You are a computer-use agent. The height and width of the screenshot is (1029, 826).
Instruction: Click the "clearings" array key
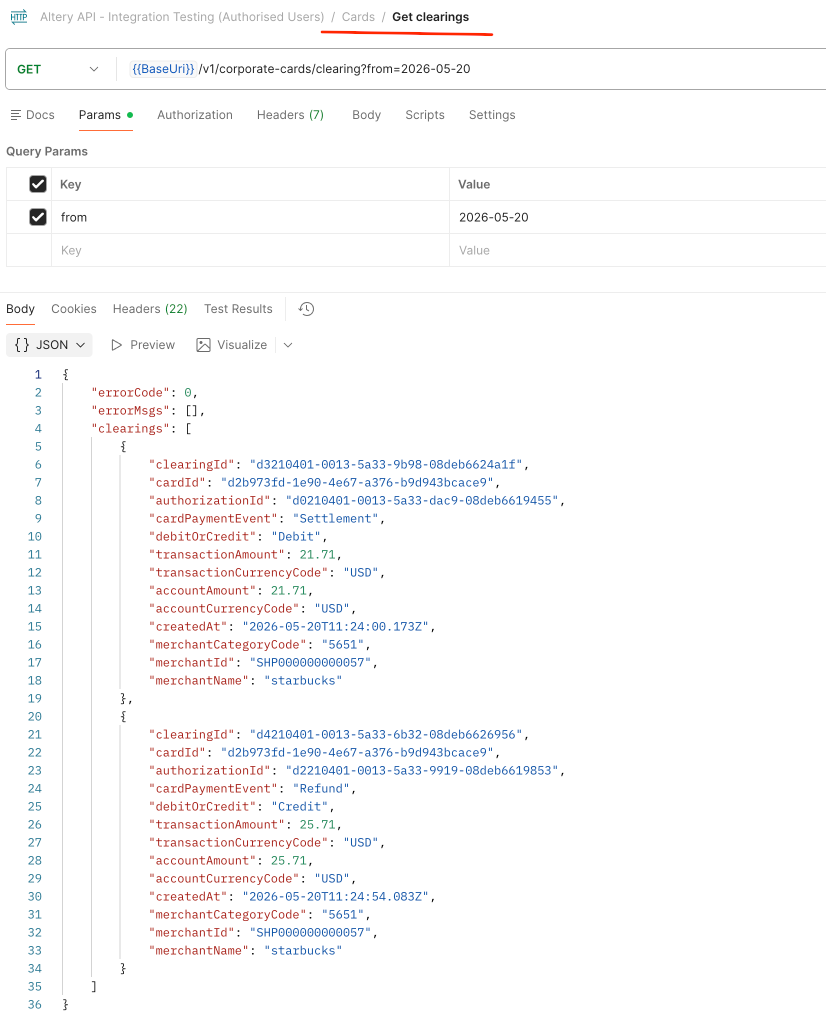click(x=131, y=429)
